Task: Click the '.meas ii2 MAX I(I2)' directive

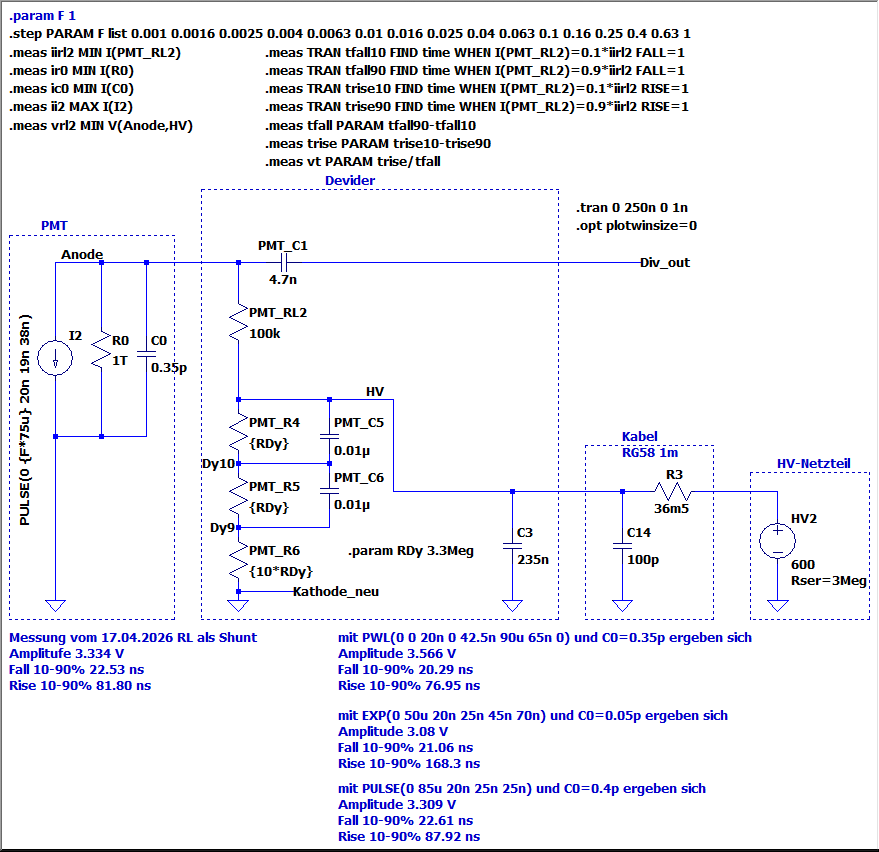Action: (x=71, y=106)
